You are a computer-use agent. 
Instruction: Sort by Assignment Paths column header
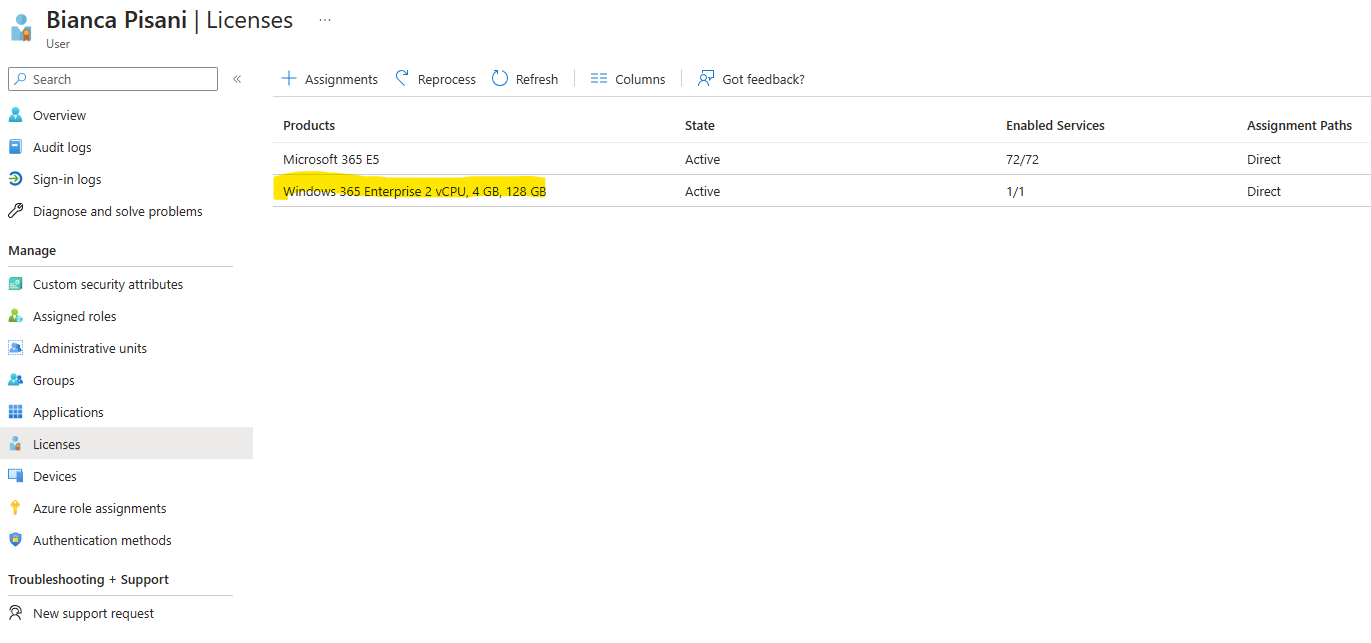tap(1299, 125)
